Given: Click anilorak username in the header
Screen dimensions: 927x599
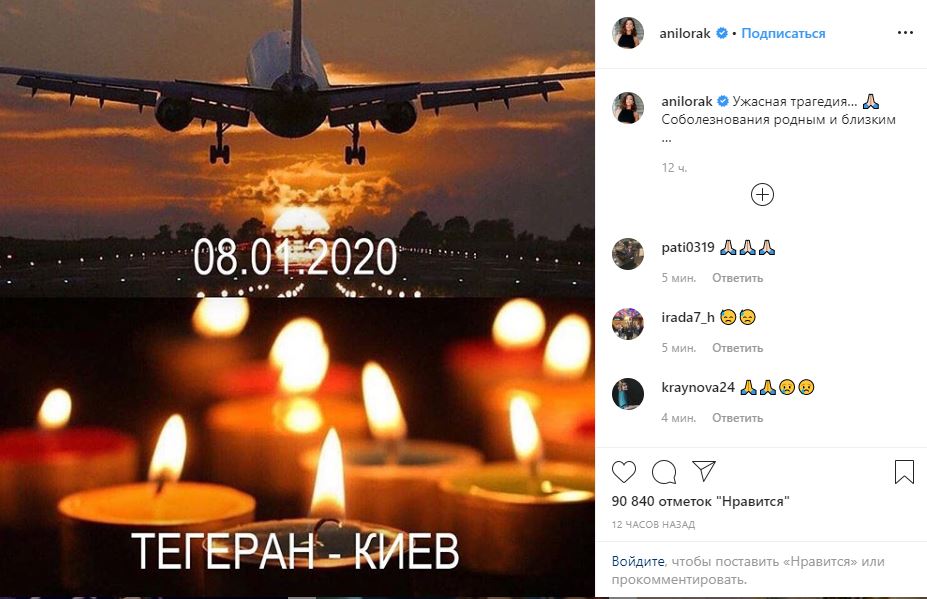Looking at the screenshot, I should pyautogui.click(x=685, y=33).
